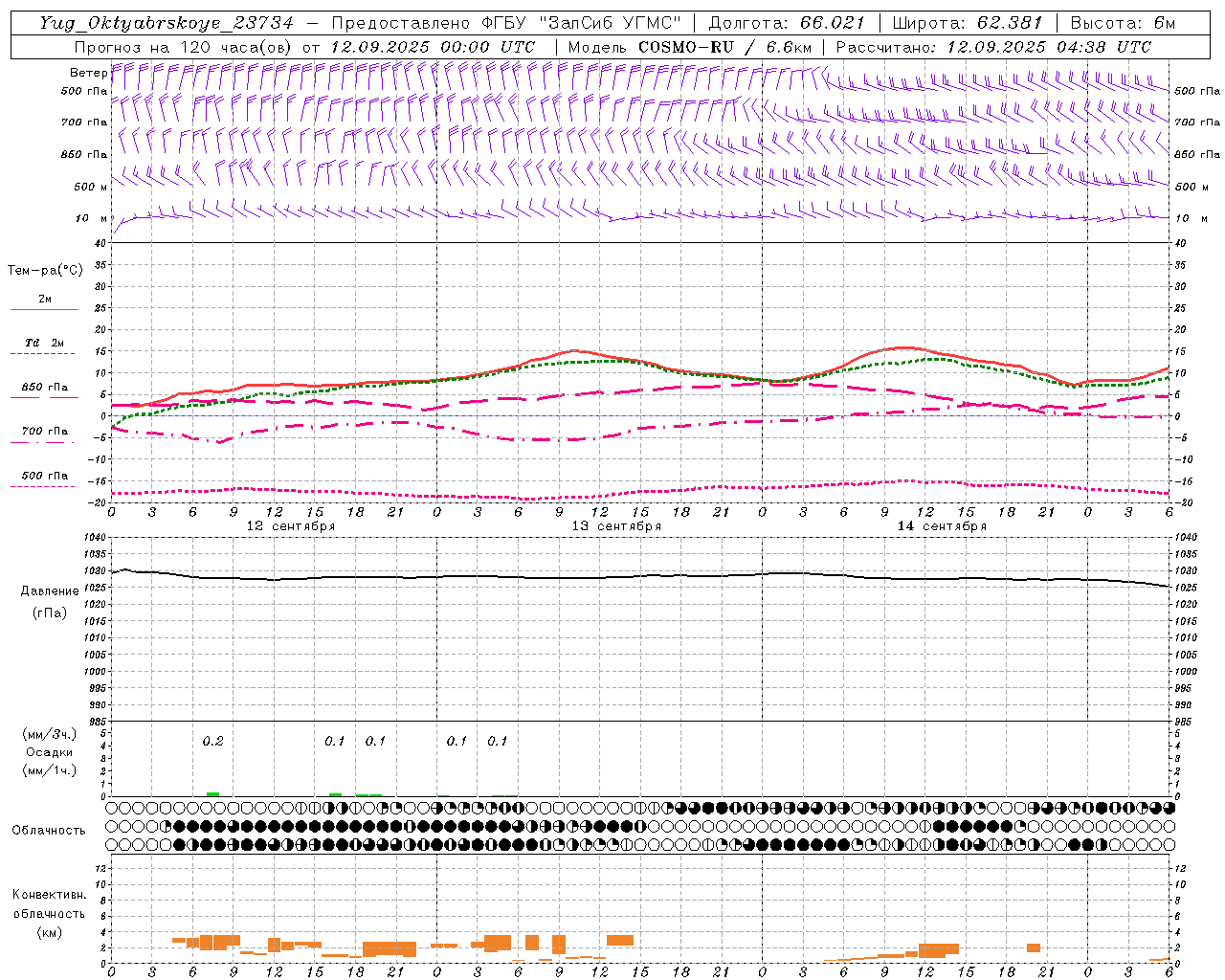Click the 500 гПа temperature legend entry

coord(45,476)
